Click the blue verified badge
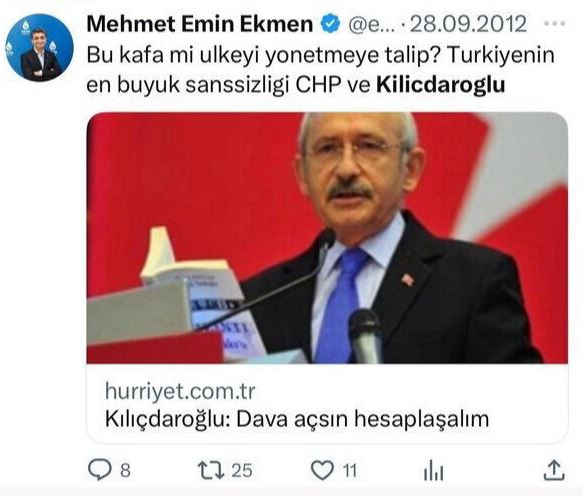Viewport: 583px width, 496px height. (330, 23)
